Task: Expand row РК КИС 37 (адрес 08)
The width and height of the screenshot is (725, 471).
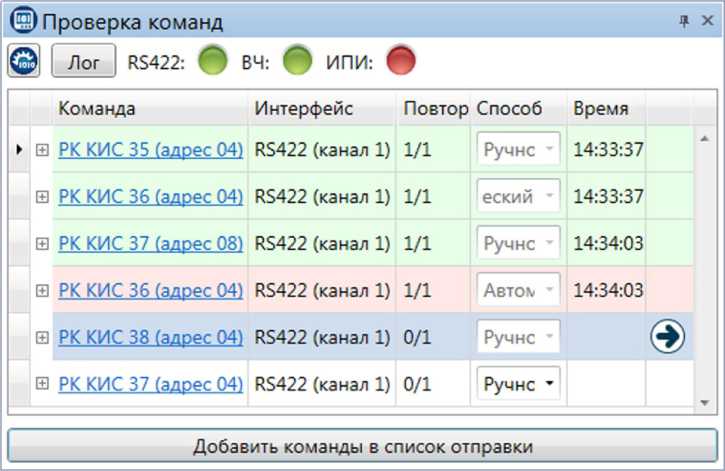Action: (x=42, y=244)
